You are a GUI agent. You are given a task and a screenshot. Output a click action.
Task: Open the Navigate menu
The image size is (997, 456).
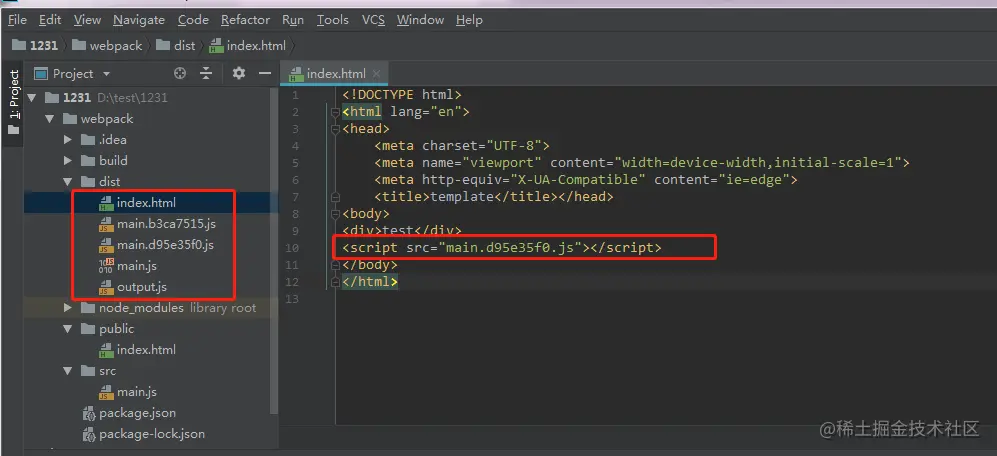click(139, 20)
